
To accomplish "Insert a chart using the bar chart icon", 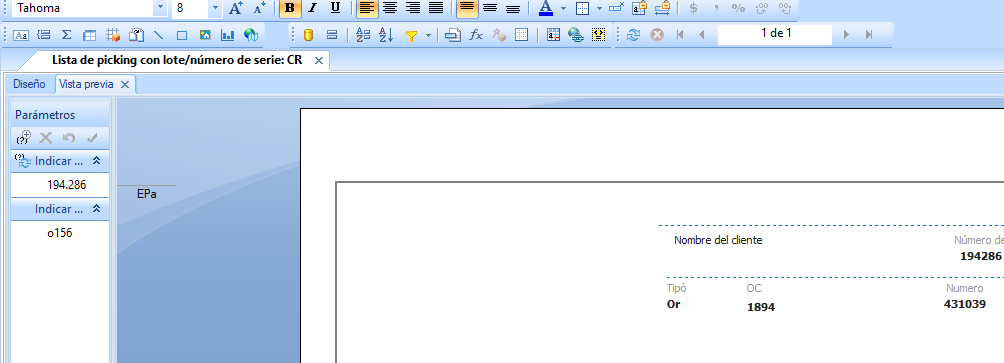I will [x=227, y=35].
